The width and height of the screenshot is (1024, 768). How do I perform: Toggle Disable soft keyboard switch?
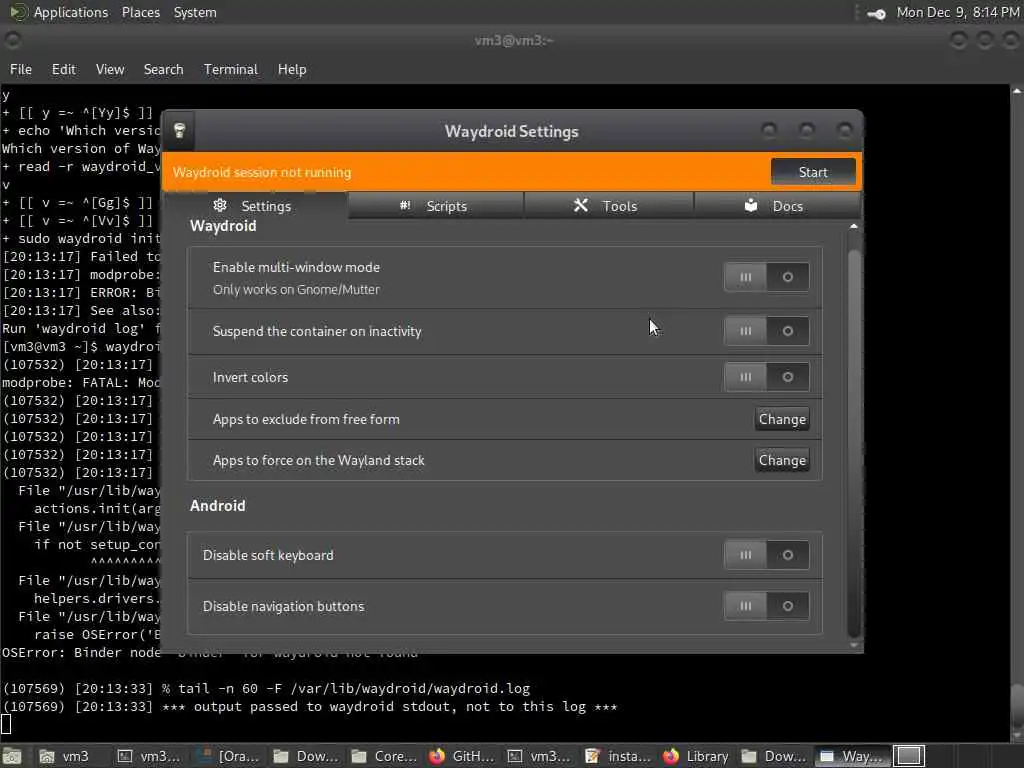pyautogui.click(x=767, y=555)
